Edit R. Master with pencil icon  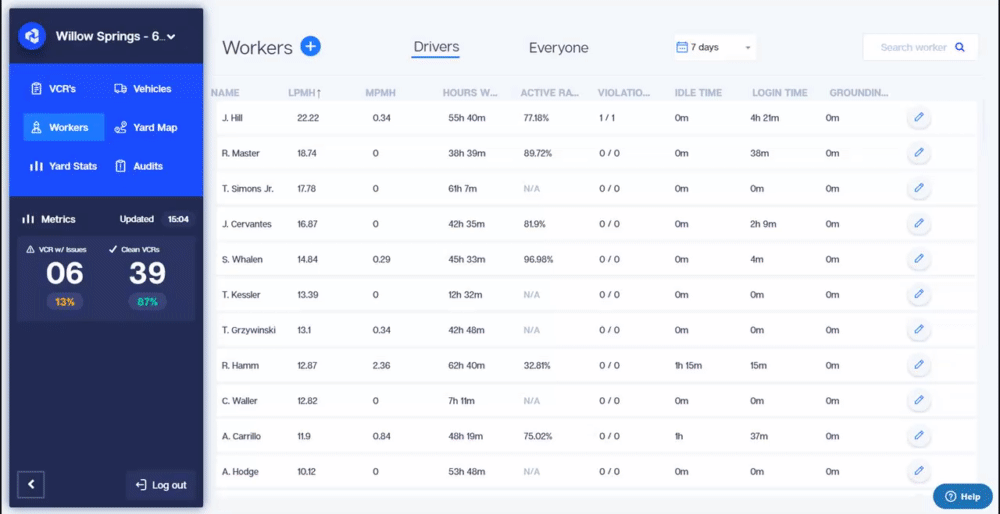(x=919, y=153)
